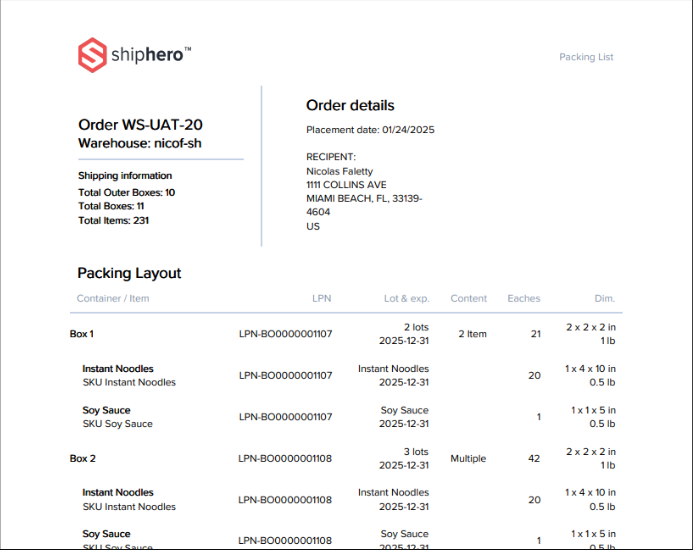
Task: Select the Dim. column header
Action: coord(604,298)
